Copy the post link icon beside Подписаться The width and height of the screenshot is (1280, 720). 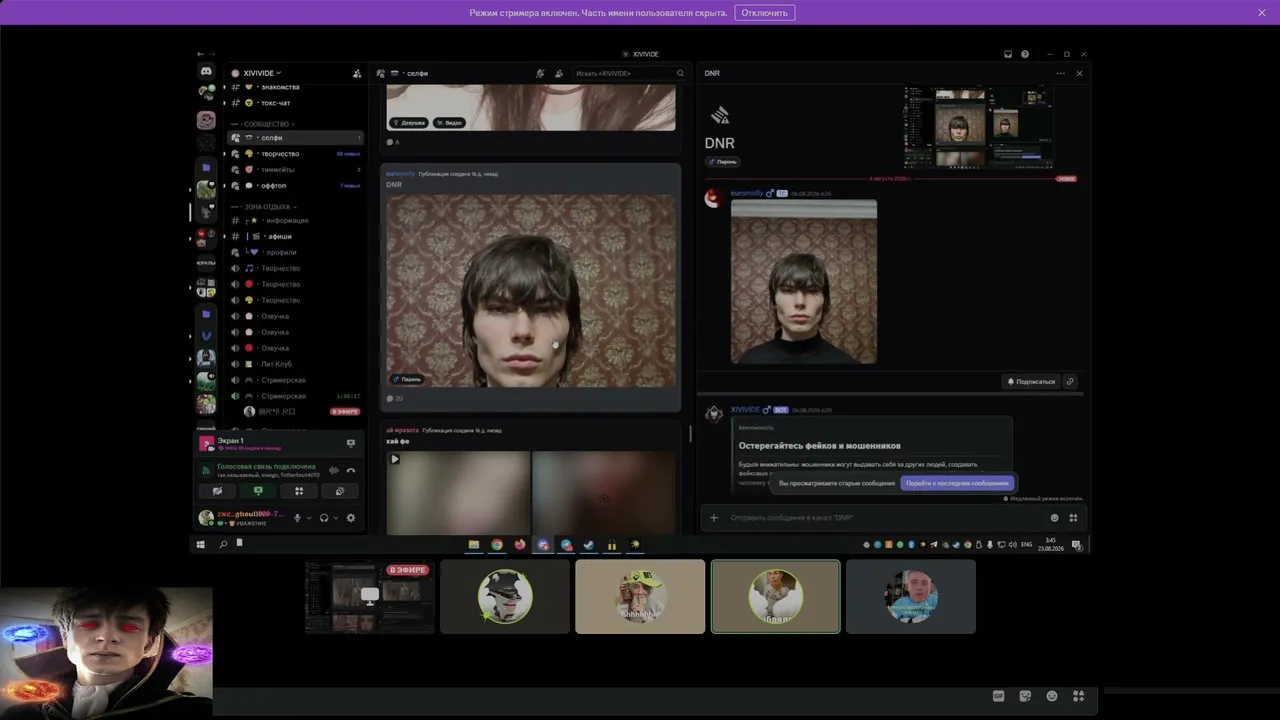click(1070, 381)
